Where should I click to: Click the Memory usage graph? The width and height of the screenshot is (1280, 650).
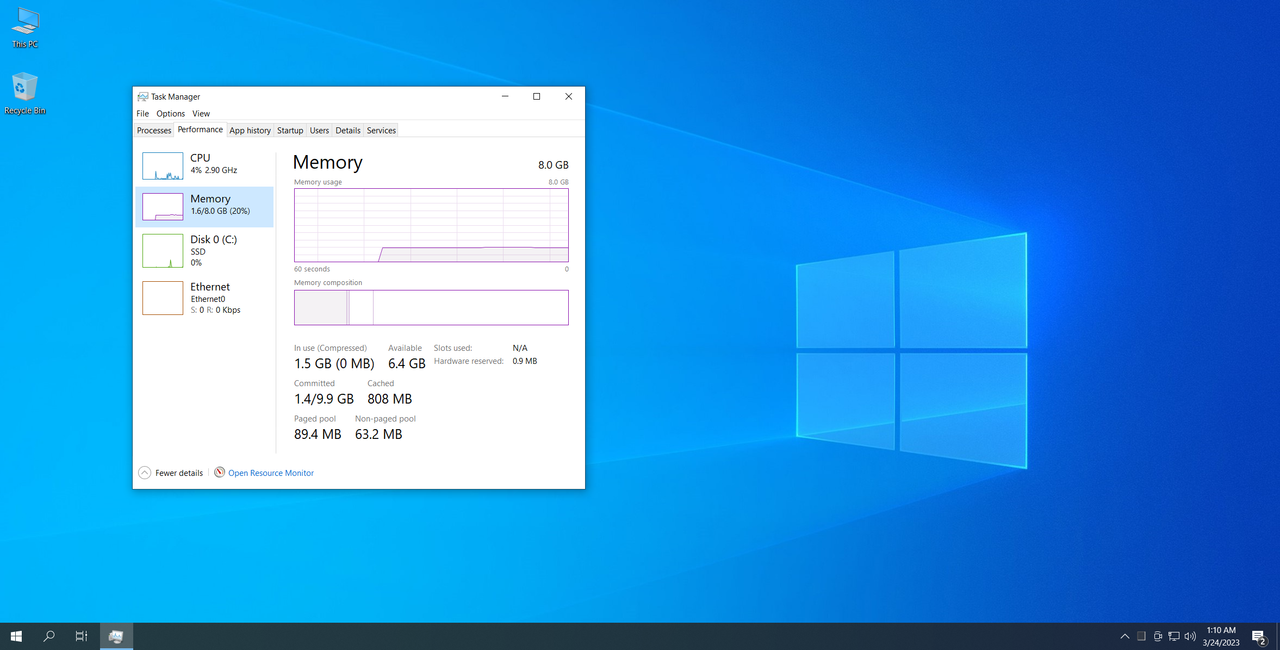click(431, 225)
